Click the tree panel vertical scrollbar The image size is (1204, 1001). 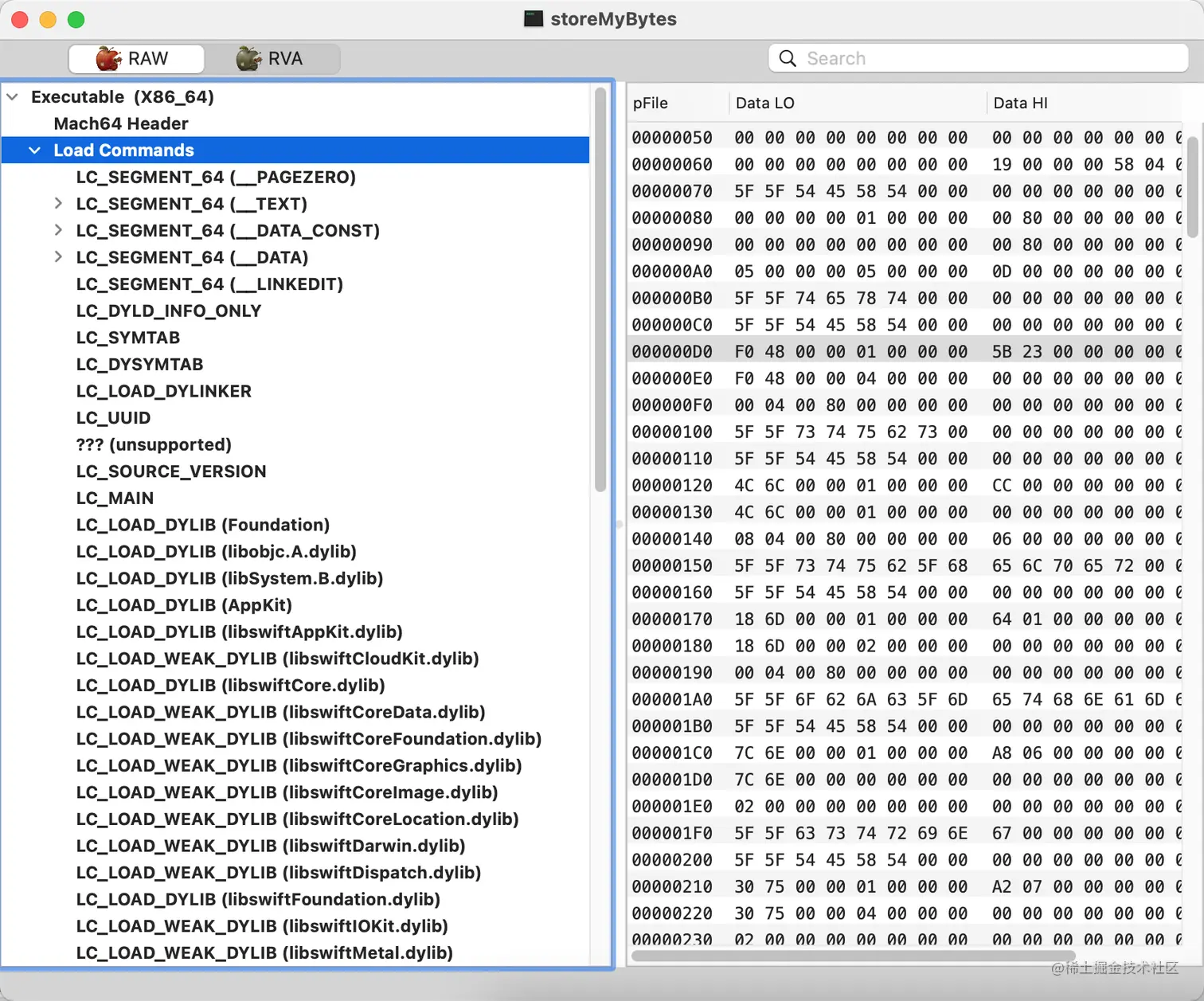[600, 290]
